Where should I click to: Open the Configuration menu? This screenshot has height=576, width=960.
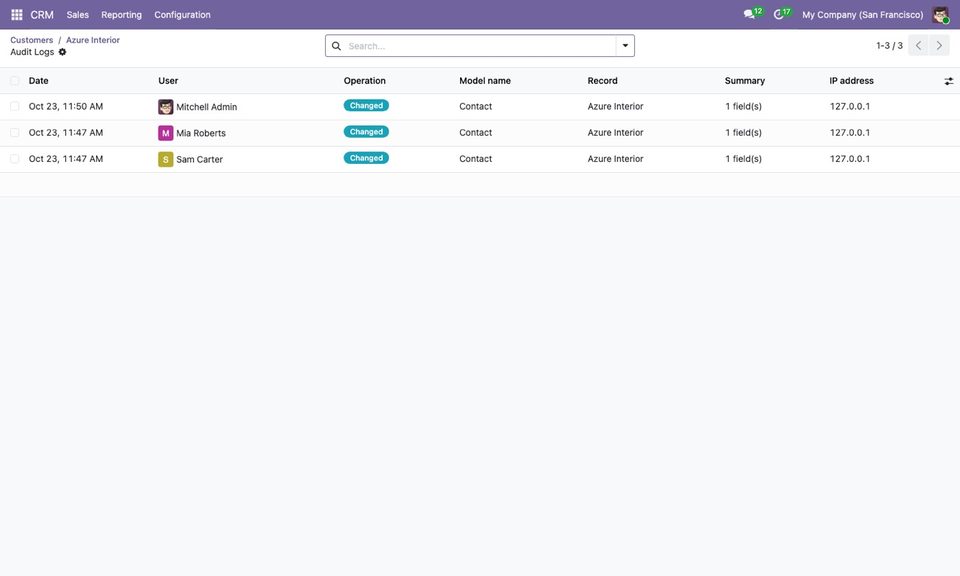[182, 15]
